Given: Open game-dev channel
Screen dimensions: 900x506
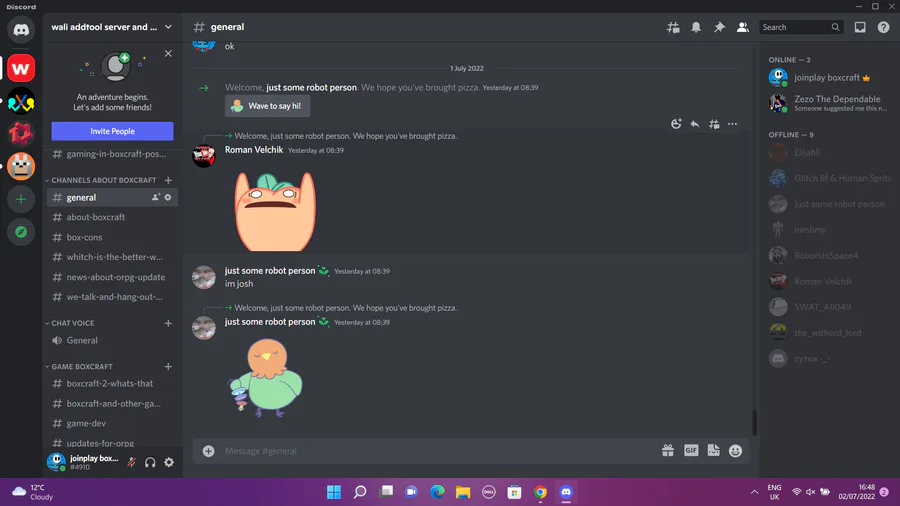Looking at the screenshot, I should tap(112, 423).
